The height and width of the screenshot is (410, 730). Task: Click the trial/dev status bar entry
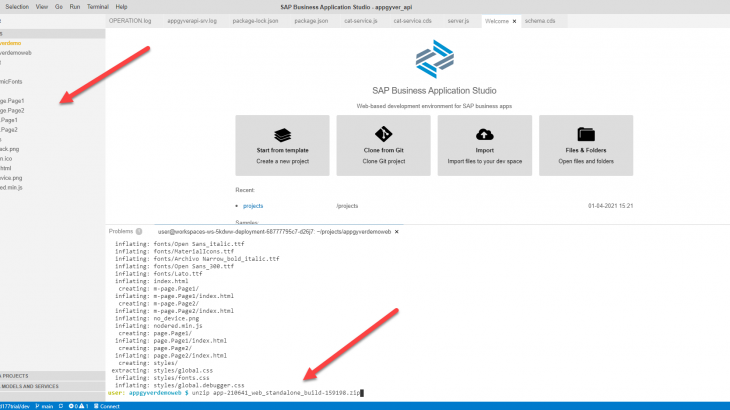click(x=14, y=406)
